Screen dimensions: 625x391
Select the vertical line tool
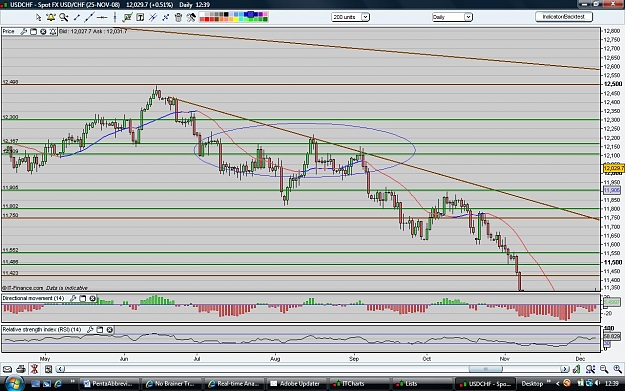[115, 17]
